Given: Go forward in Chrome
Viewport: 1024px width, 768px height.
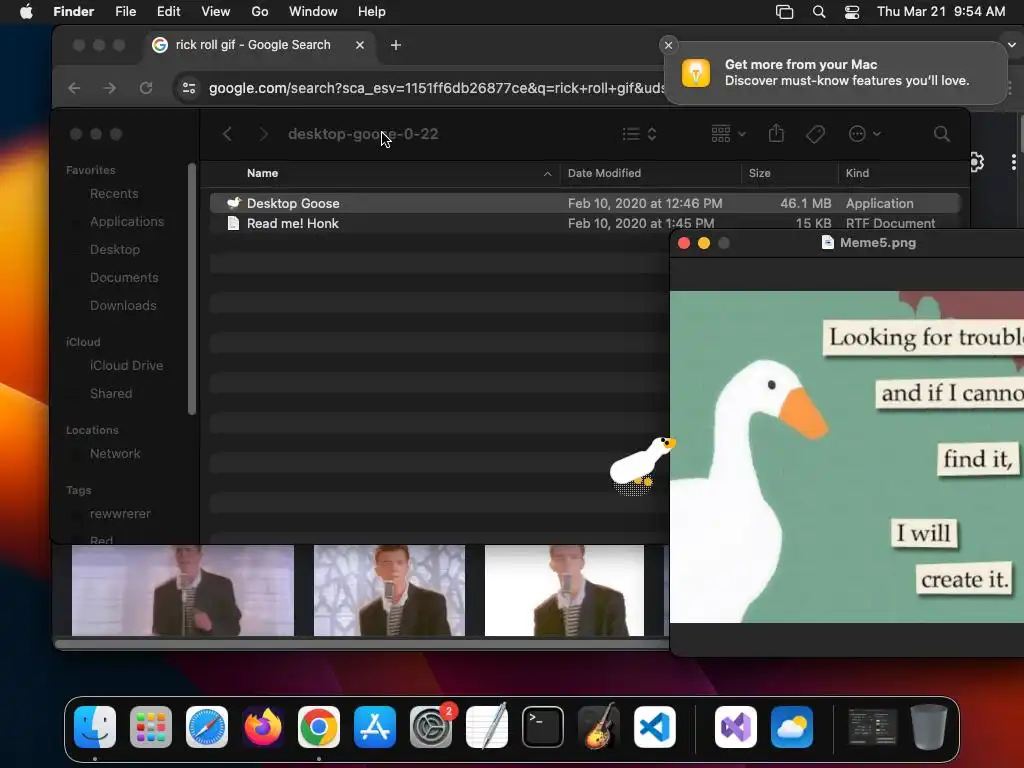Looking at the screenshot, I should [110, 88].
